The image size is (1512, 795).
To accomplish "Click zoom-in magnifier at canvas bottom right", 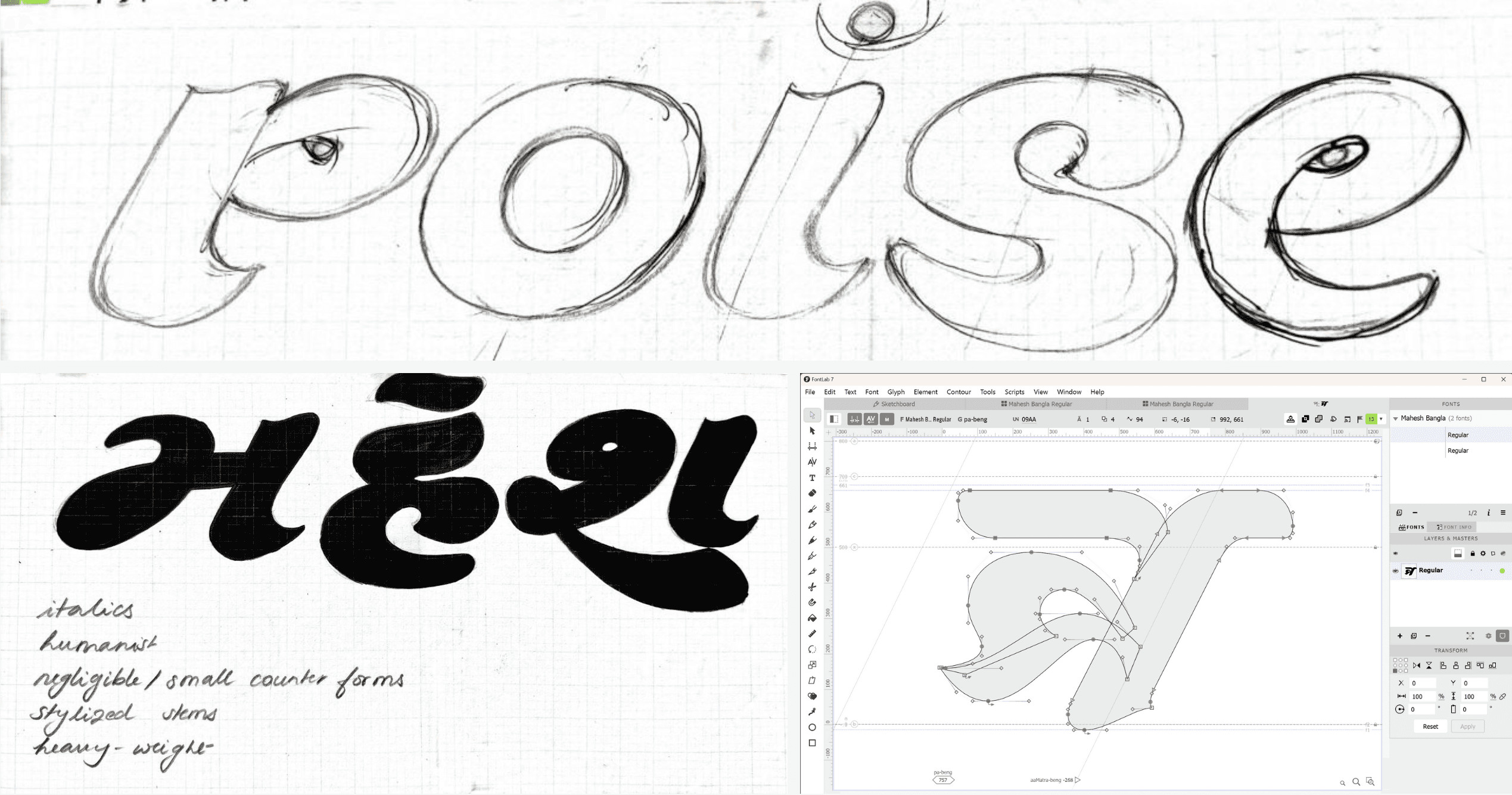I will (x=1356, y=782).
